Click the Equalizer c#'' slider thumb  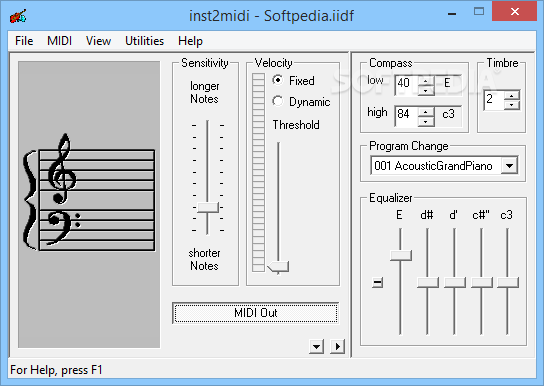pyautogui.click(x=482, y=282)
